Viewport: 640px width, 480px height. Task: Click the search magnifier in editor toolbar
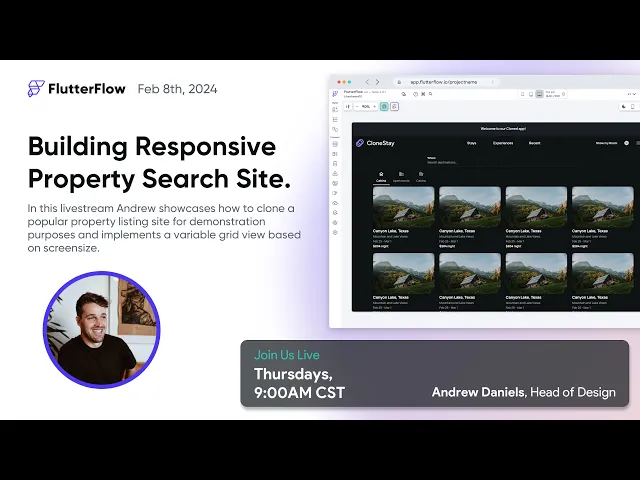pos(431,94)
